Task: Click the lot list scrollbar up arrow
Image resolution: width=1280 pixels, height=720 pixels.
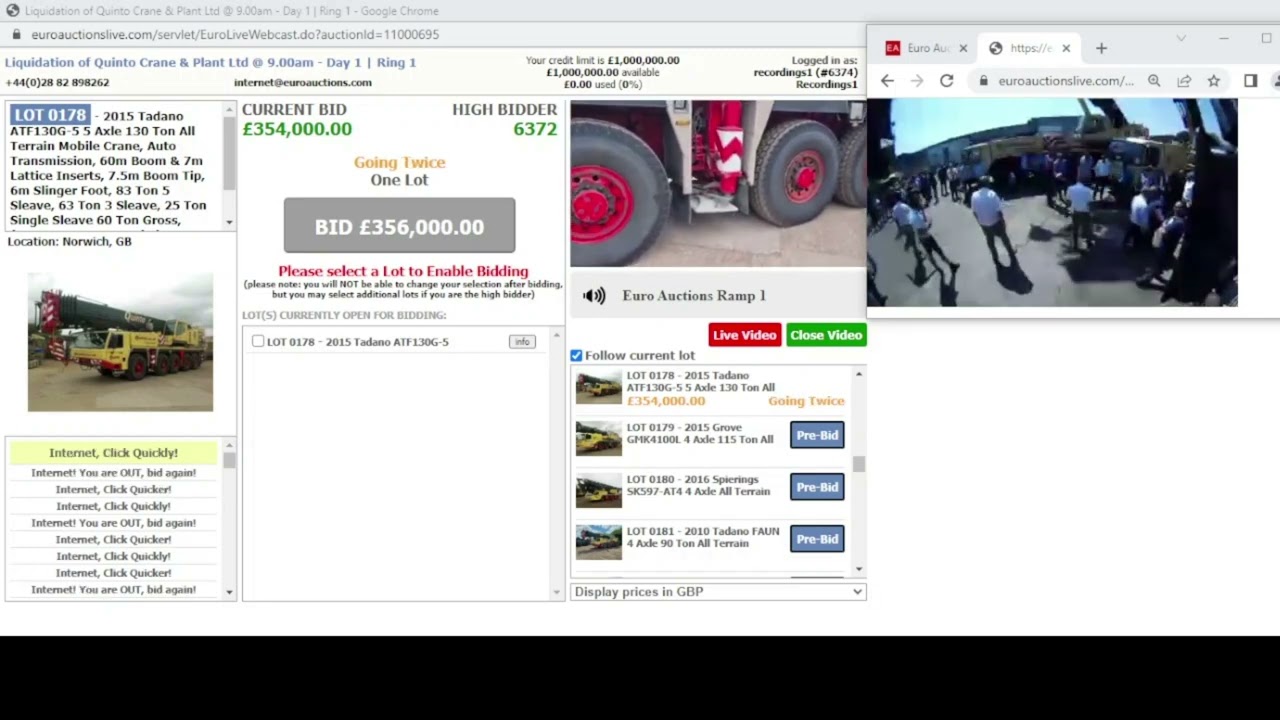Action: point(858,374)
